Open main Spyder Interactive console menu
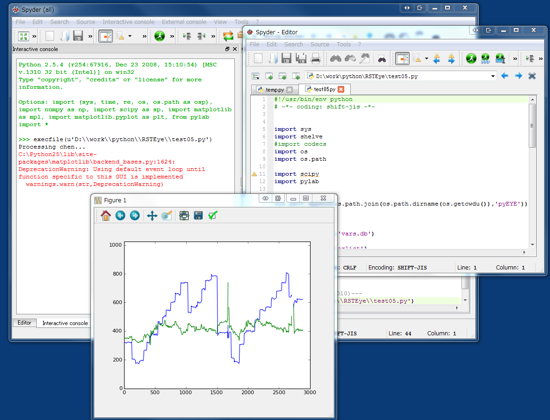 [x=128, y=22]
